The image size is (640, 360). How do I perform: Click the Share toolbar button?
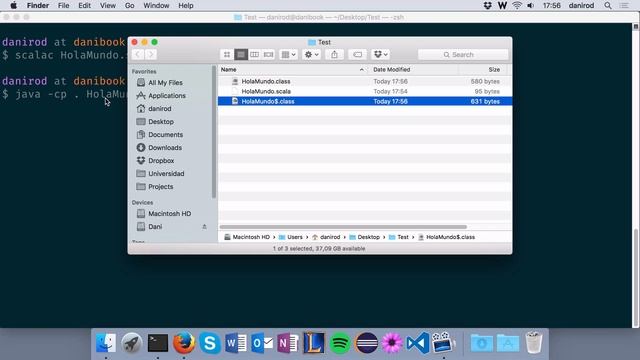point(334,54)
